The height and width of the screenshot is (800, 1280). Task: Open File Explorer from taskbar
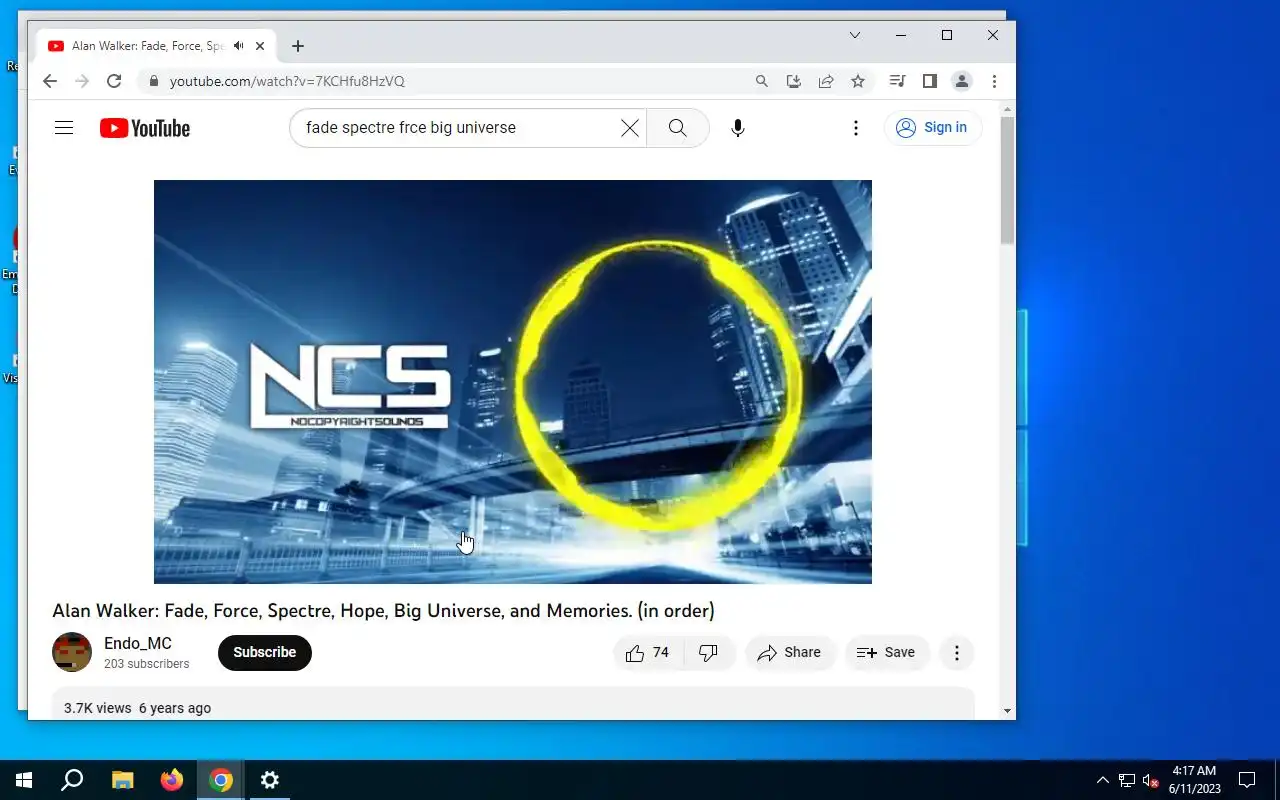point(122,780)
